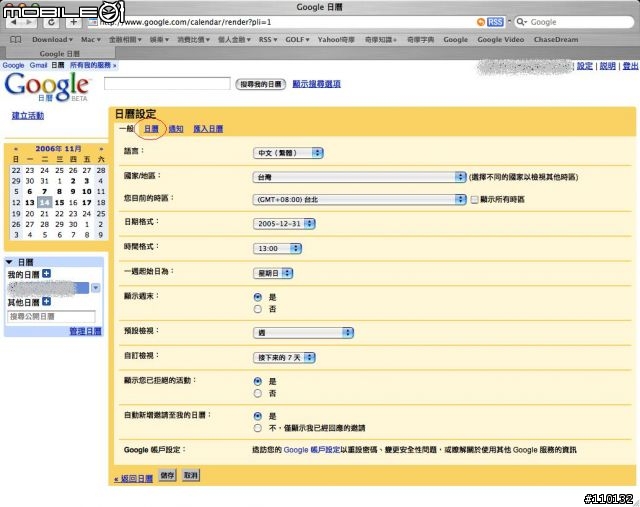The height and width of the screenshot is (507, 640).
Task: Open the date format dropdown 2005-12-31
Action: [x=284, y=224]
